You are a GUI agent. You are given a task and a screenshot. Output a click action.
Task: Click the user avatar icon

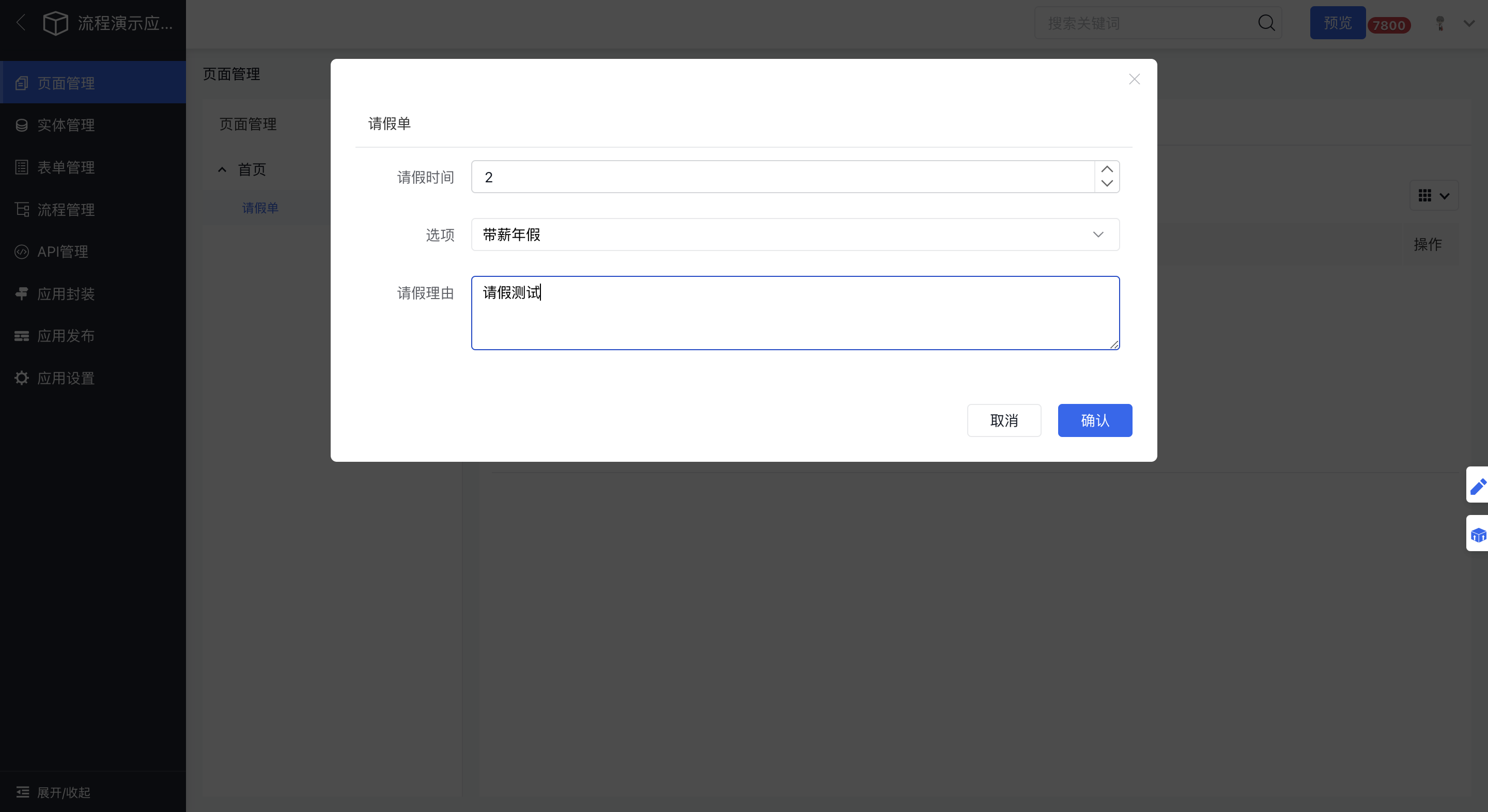1440,23
